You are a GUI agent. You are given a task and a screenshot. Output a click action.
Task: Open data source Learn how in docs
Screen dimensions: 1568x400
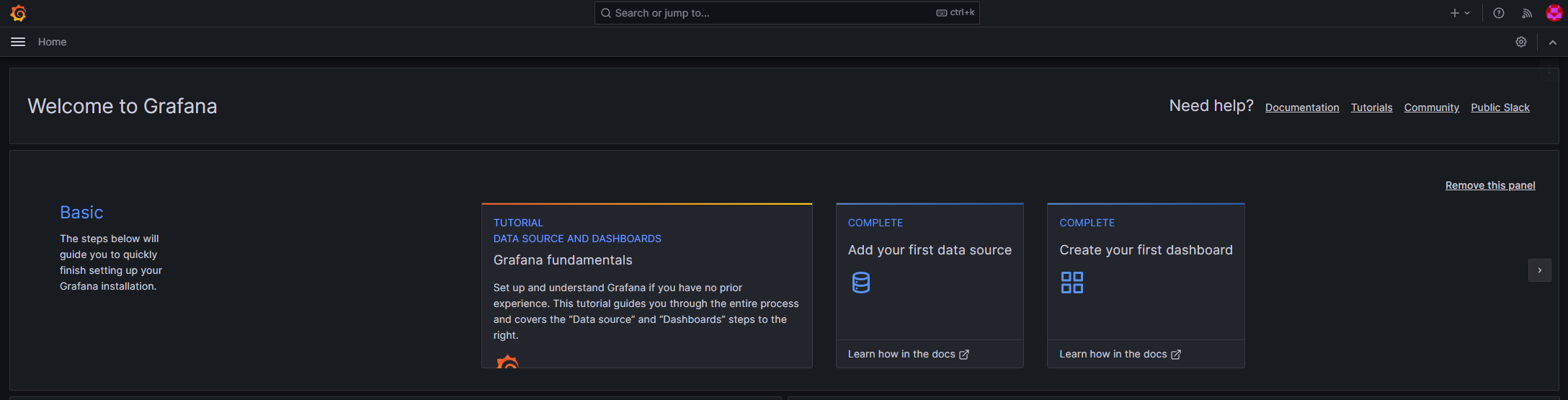pos(908,354)
